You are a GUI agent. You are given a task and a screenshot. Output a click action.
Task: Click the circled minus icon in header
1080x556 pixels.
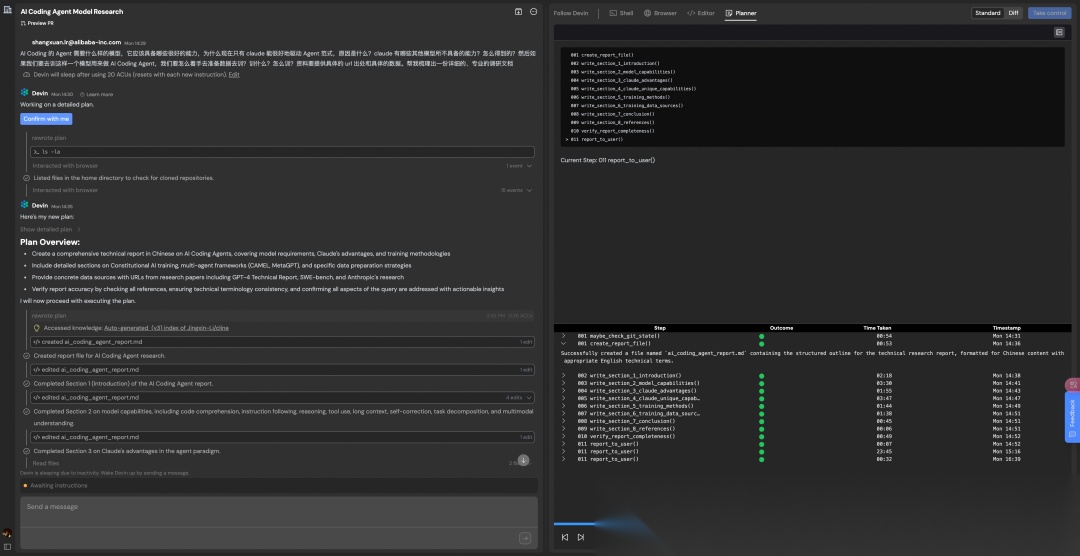pyautogui.click(x=533, y=12)
